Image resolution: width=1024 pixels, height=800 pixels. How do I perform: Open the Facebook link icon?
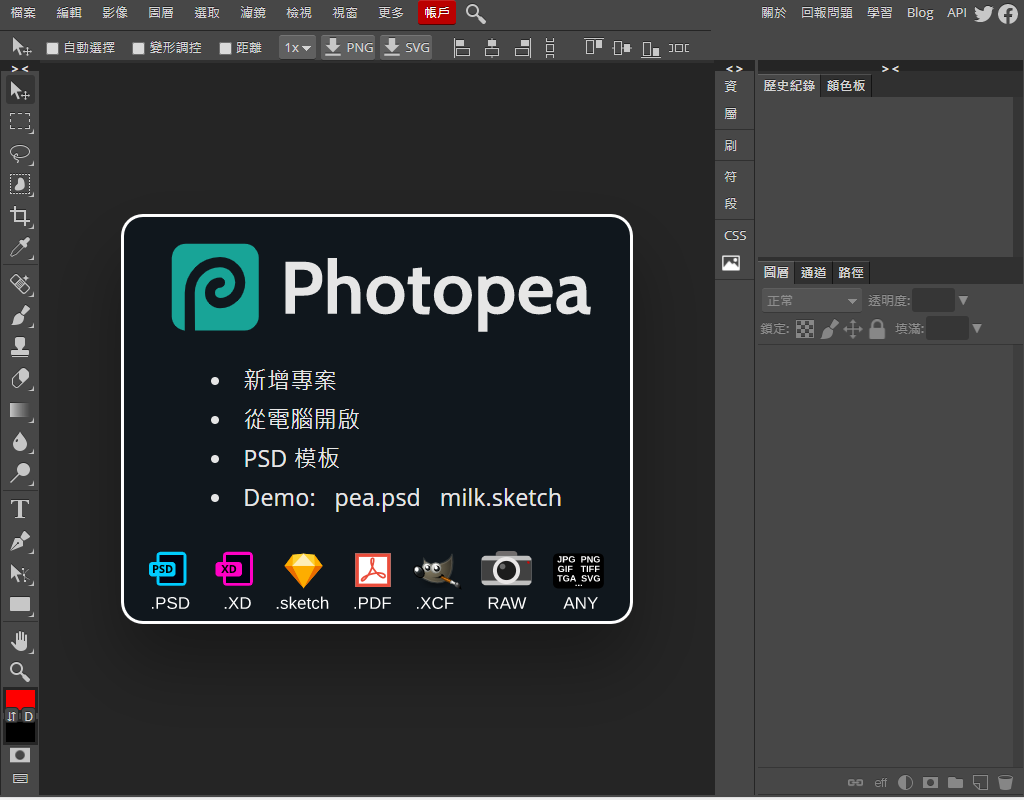(x=1008, y=14)
